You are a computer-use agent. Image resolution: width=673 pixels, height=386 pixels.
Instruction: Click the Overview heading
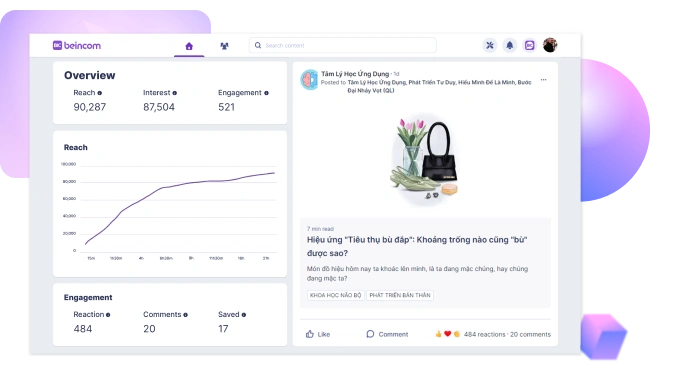pyautogui.click(x=90, y=76)
